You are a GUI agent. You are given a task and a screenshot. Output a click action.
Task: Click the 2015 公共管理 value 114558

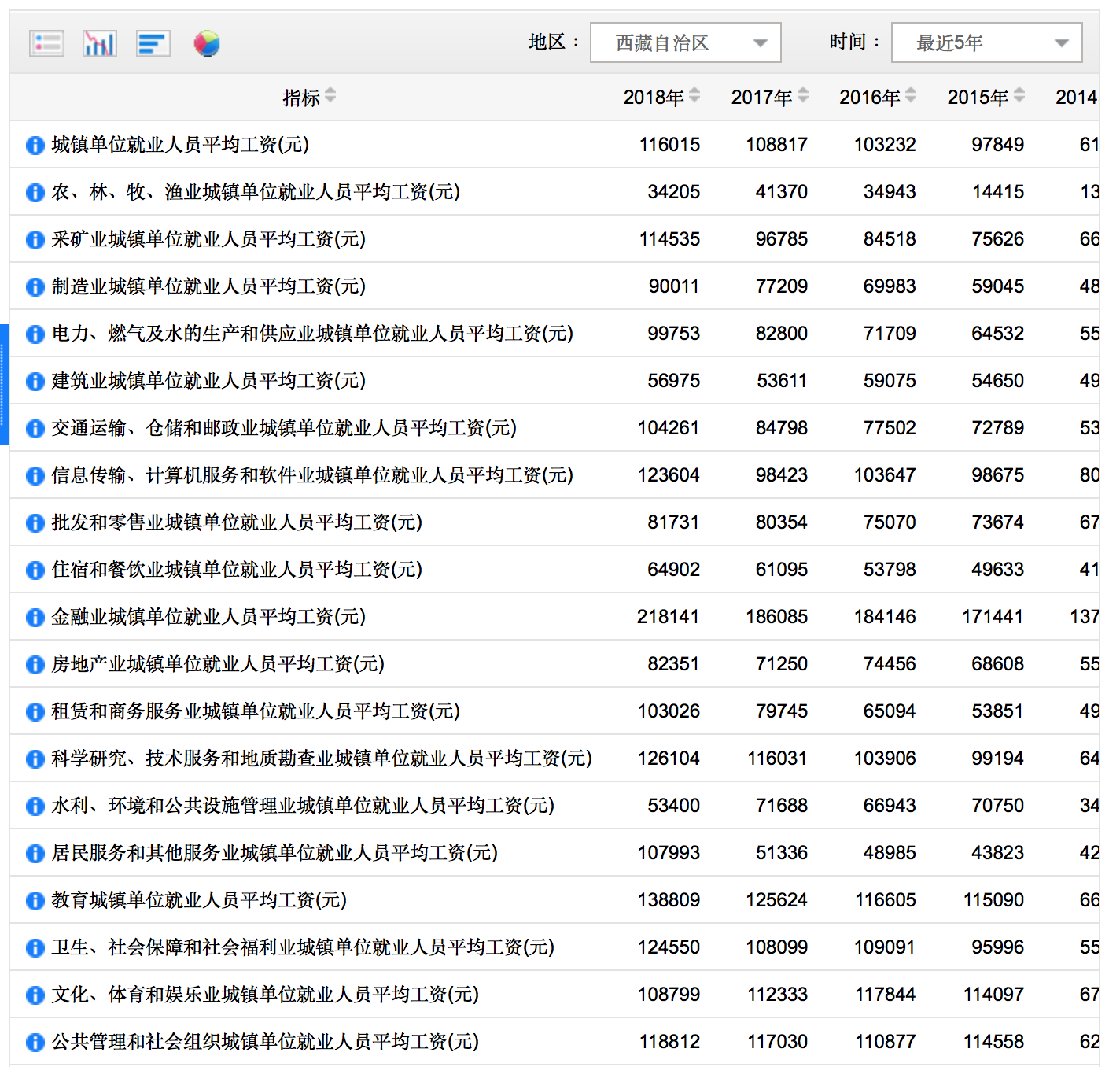993,1042
